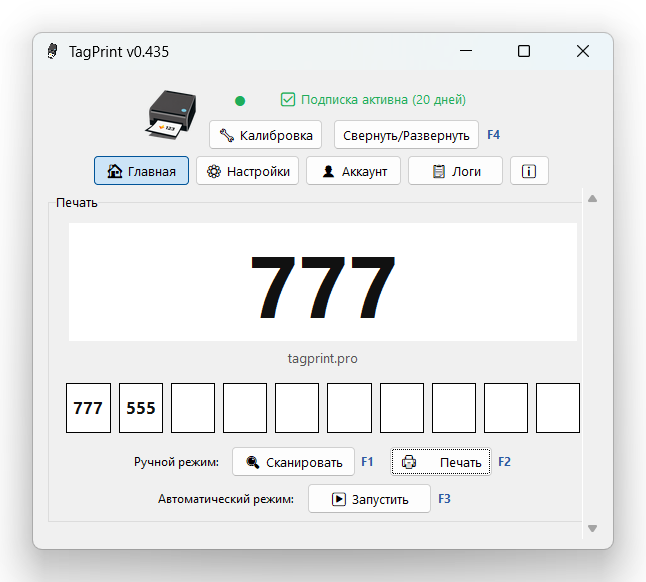646x582 pixels.
Task: Click the Печать print button
Action: [x=441, y=462]
